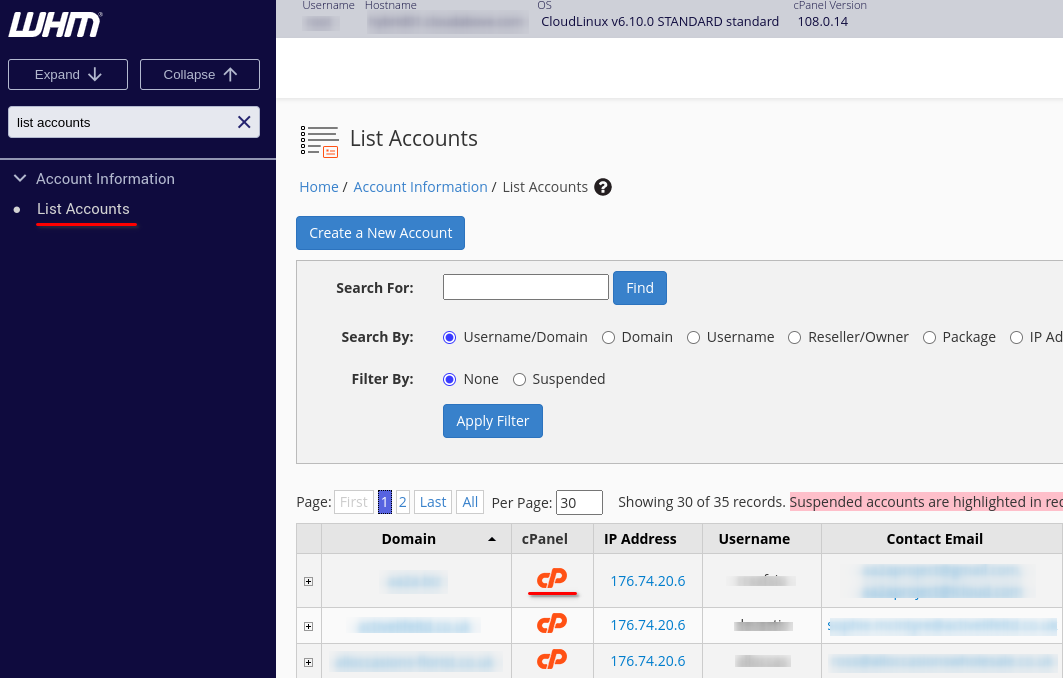Open cPanel for the third account row
The image size is (1063, 678).
tap(552, 660)
